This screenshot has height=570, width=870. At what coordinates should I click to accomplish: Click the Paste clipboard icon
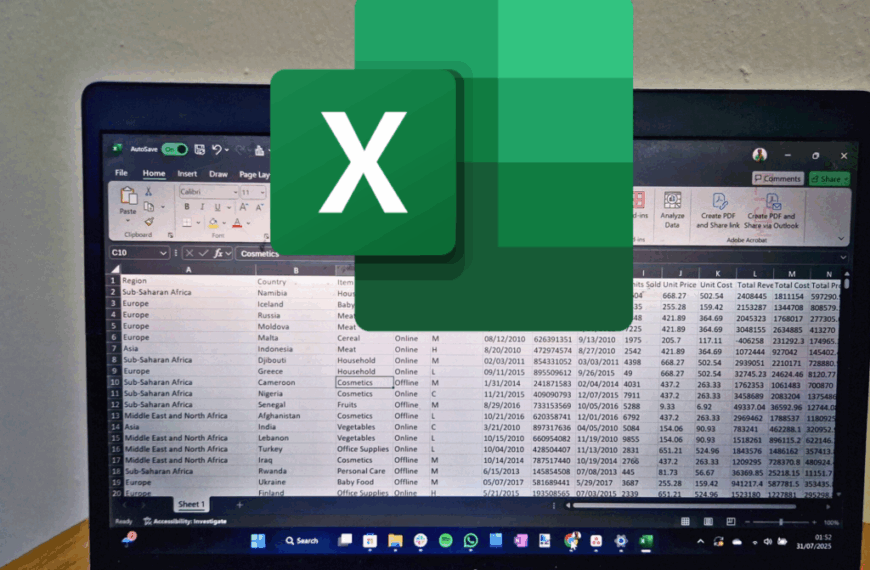tap(128, 196)
